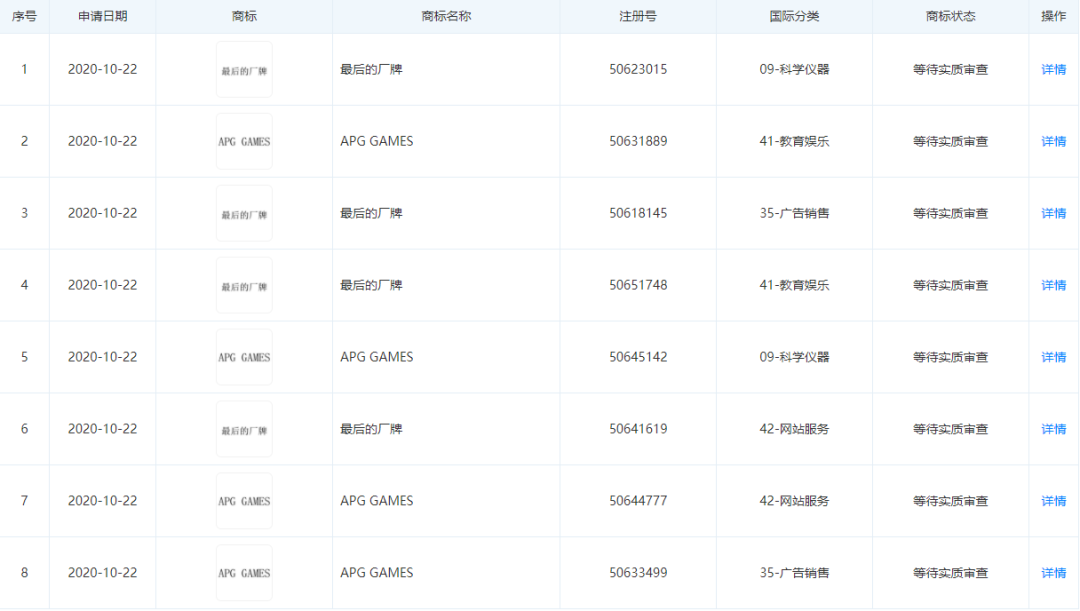1080x611 pixels.
Task: Select registration number 50631889
Action: pyautogui.click(x=638, y=141)
